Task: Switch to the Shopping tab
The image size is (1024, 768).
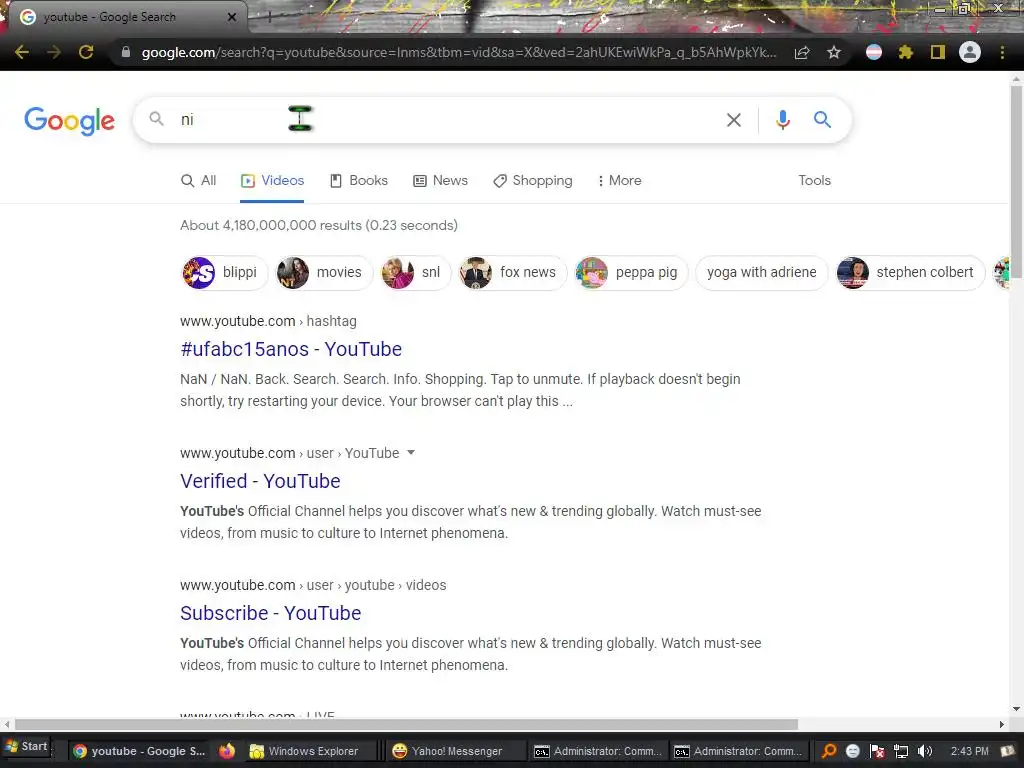Action: (x=533, y=181)
